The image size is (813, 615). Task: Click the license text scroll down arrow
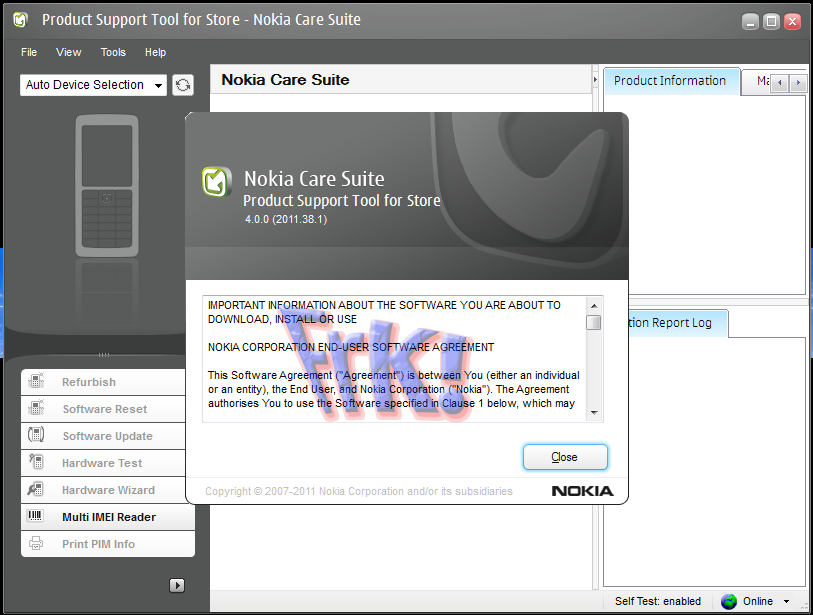594,413
